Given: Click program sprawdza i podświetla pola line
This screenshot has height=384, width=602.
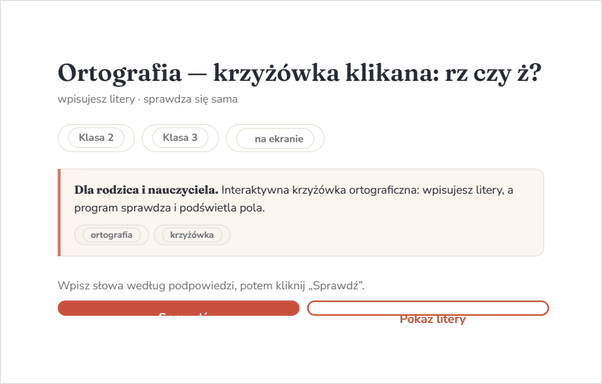Looking at the screenshot, I should 169,208.
